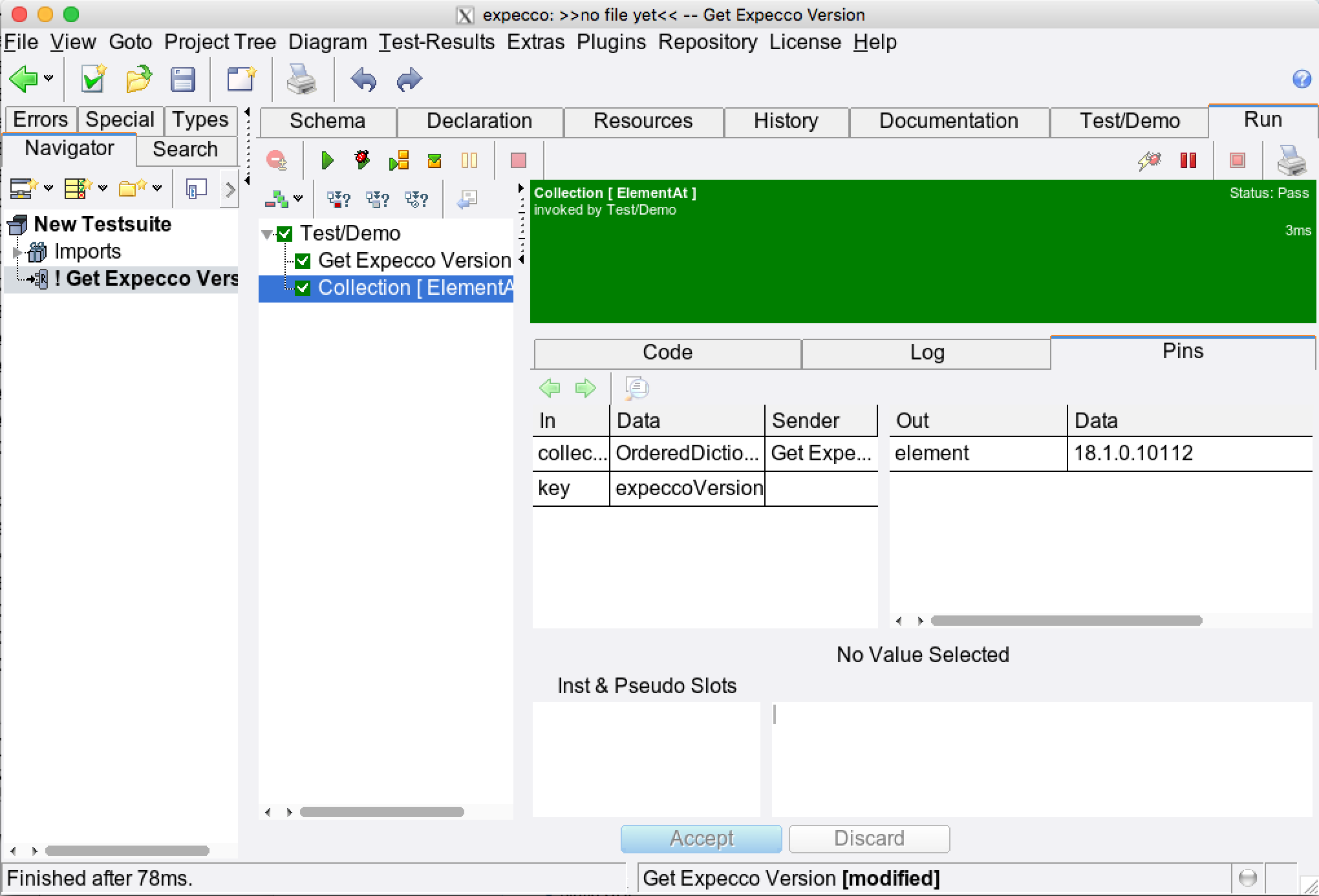Switch to the Log tab
The image size is (1319, 896).
[x=927, y=352]
